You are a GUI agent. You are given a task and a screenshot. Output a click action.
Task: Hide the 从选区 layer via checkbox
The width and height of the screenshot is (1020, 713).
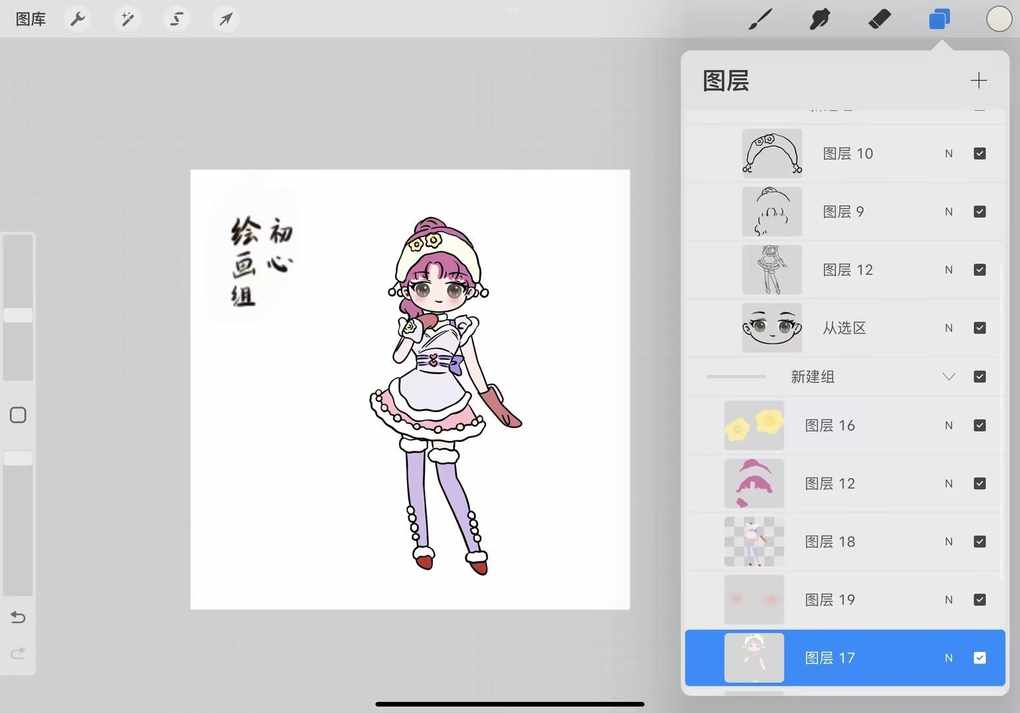[980, 328]
